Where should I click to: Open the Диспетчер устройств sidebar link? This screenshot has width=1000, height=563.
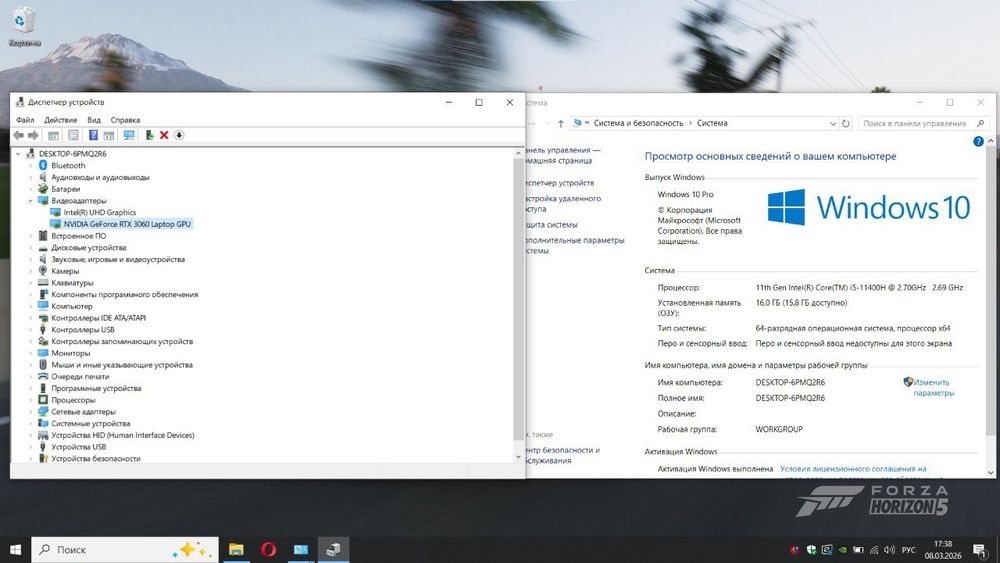[559, 183]
